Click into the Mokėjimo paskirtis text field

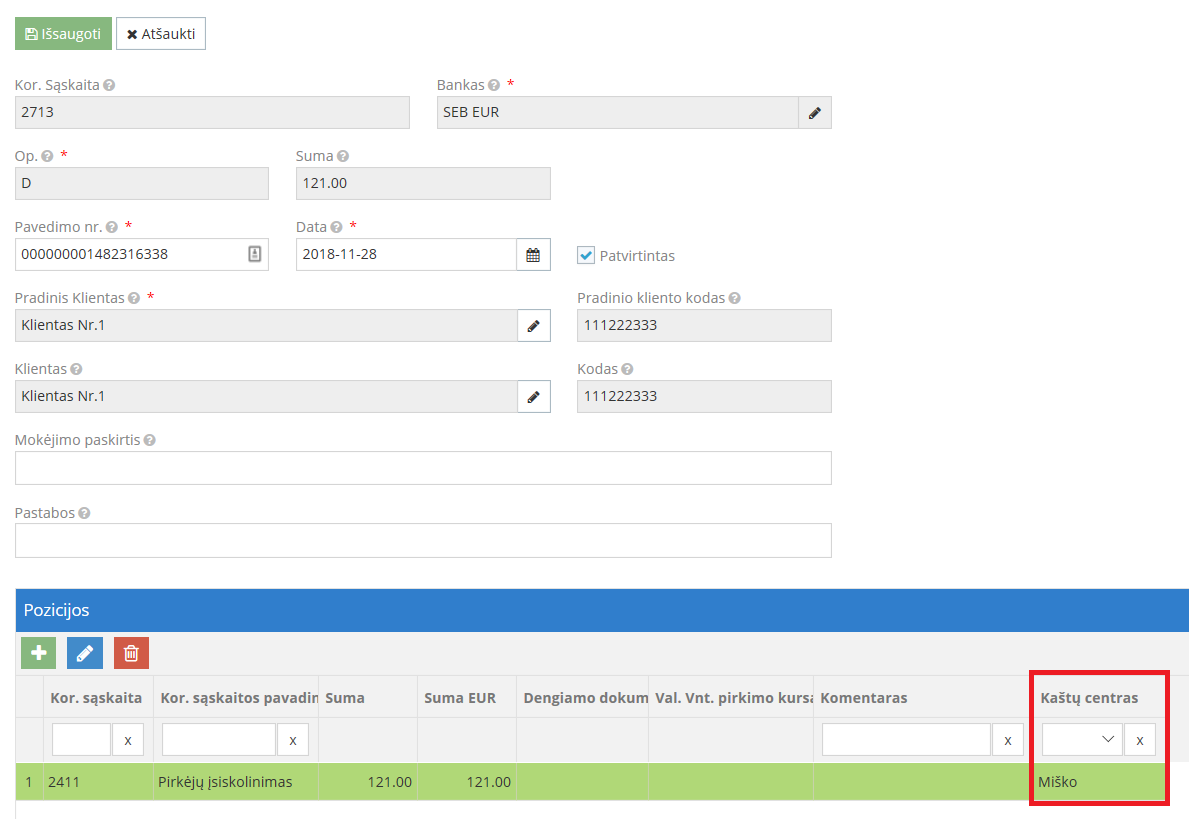tap(423, 468)
